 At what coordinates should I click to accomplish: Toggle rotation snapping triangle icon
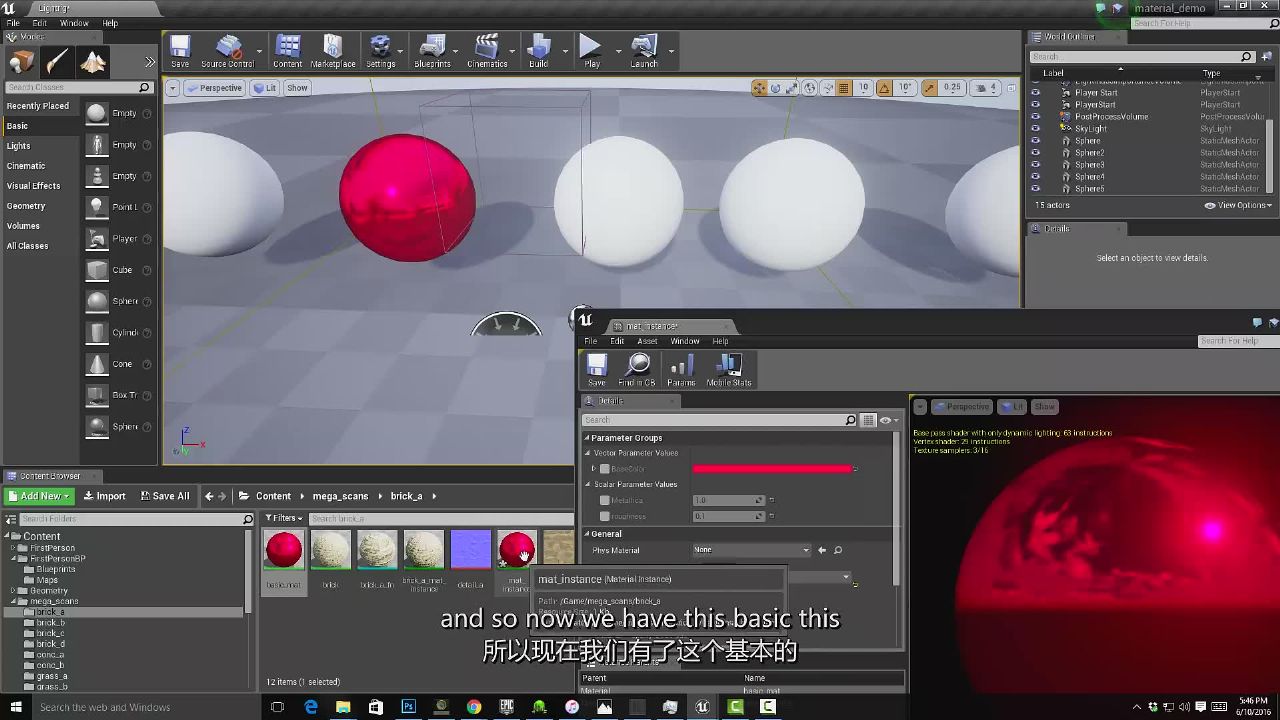pyautogui.click(x=884, y=88)
